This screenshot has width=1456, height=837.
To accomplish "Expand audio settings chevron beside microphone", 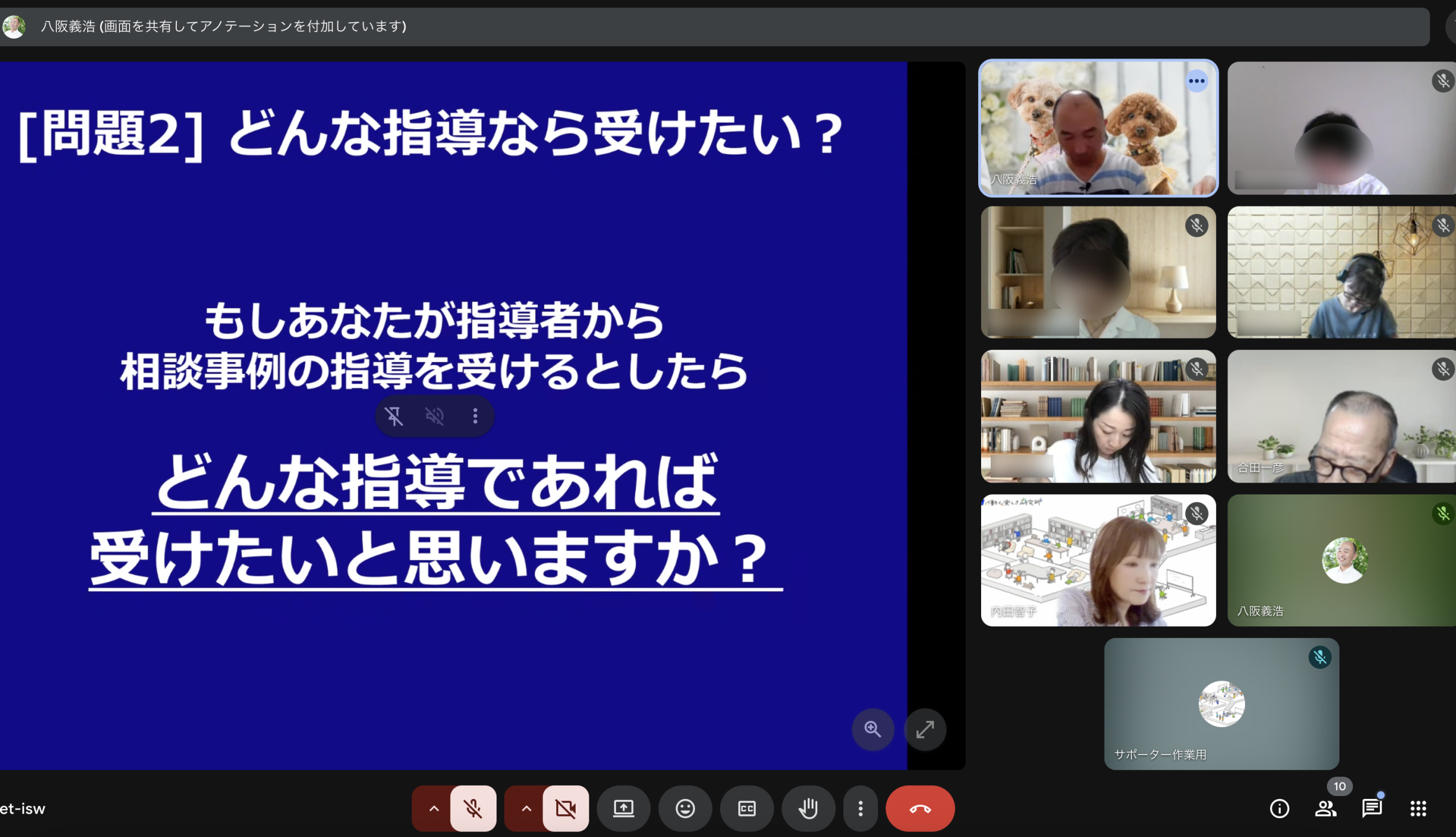I will click(x=434, y=808).
